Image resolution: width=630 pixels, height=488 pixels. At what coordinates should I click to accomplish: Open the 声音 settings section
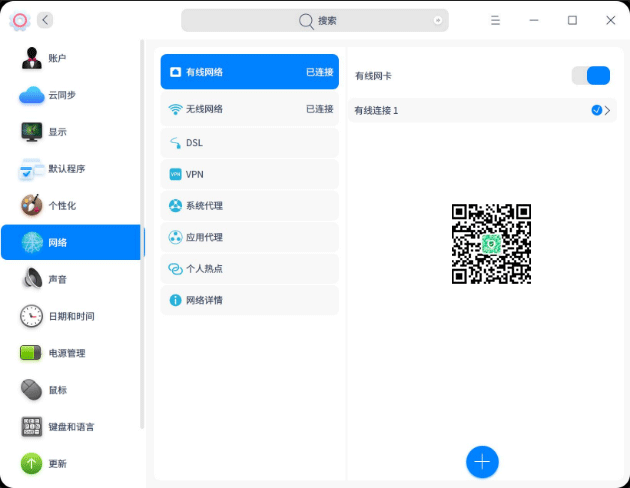pyautogui.click(x=71, y=279)
